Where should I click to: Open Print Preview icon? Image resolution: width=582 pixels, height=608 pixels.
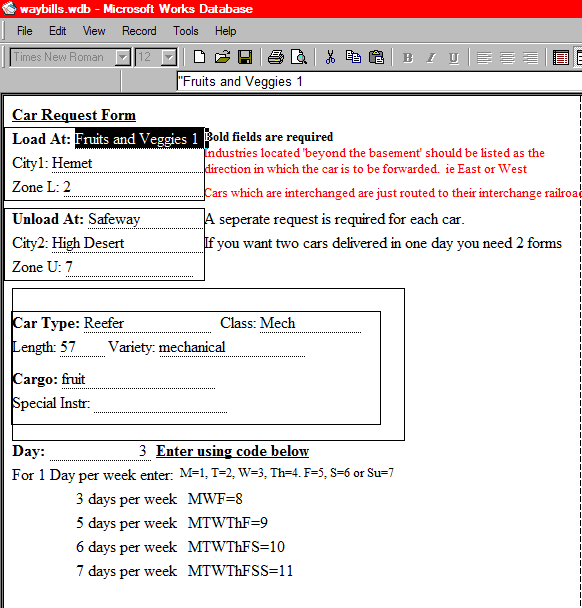299,57
